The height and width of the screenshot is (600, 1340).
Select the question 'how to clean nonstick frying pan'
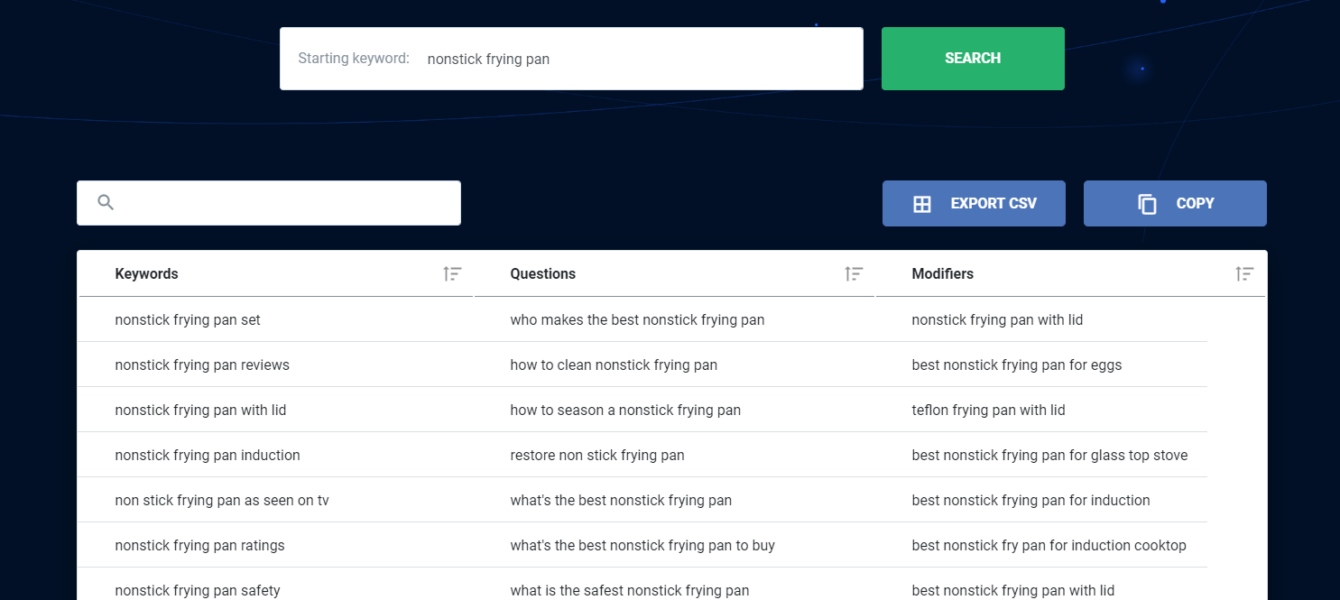pos(613,364)
